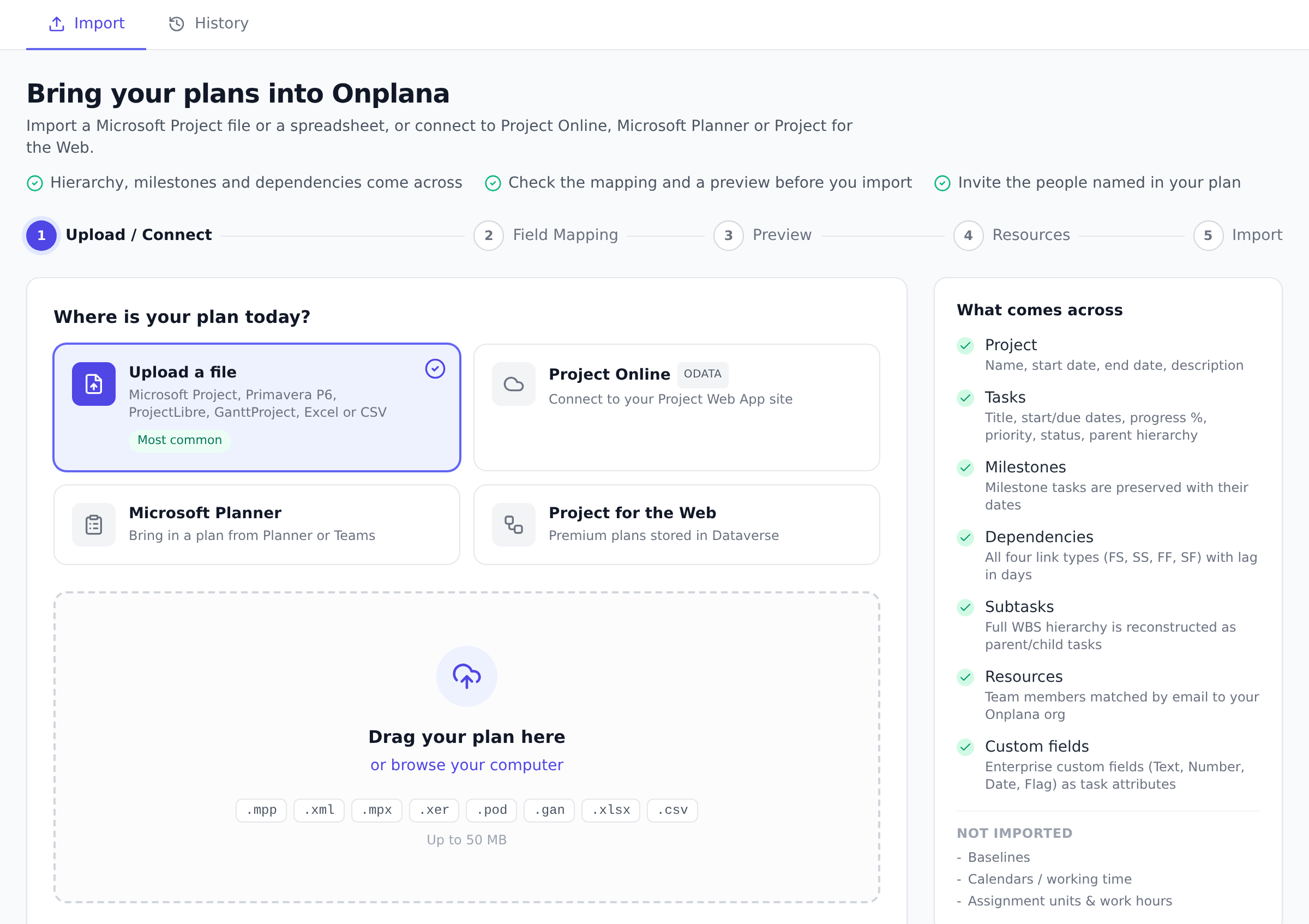The width and height of the screenshot is (1309, 924).
Task: Click the cloud upload icon in the drop zone
Action: click(467, 676)
